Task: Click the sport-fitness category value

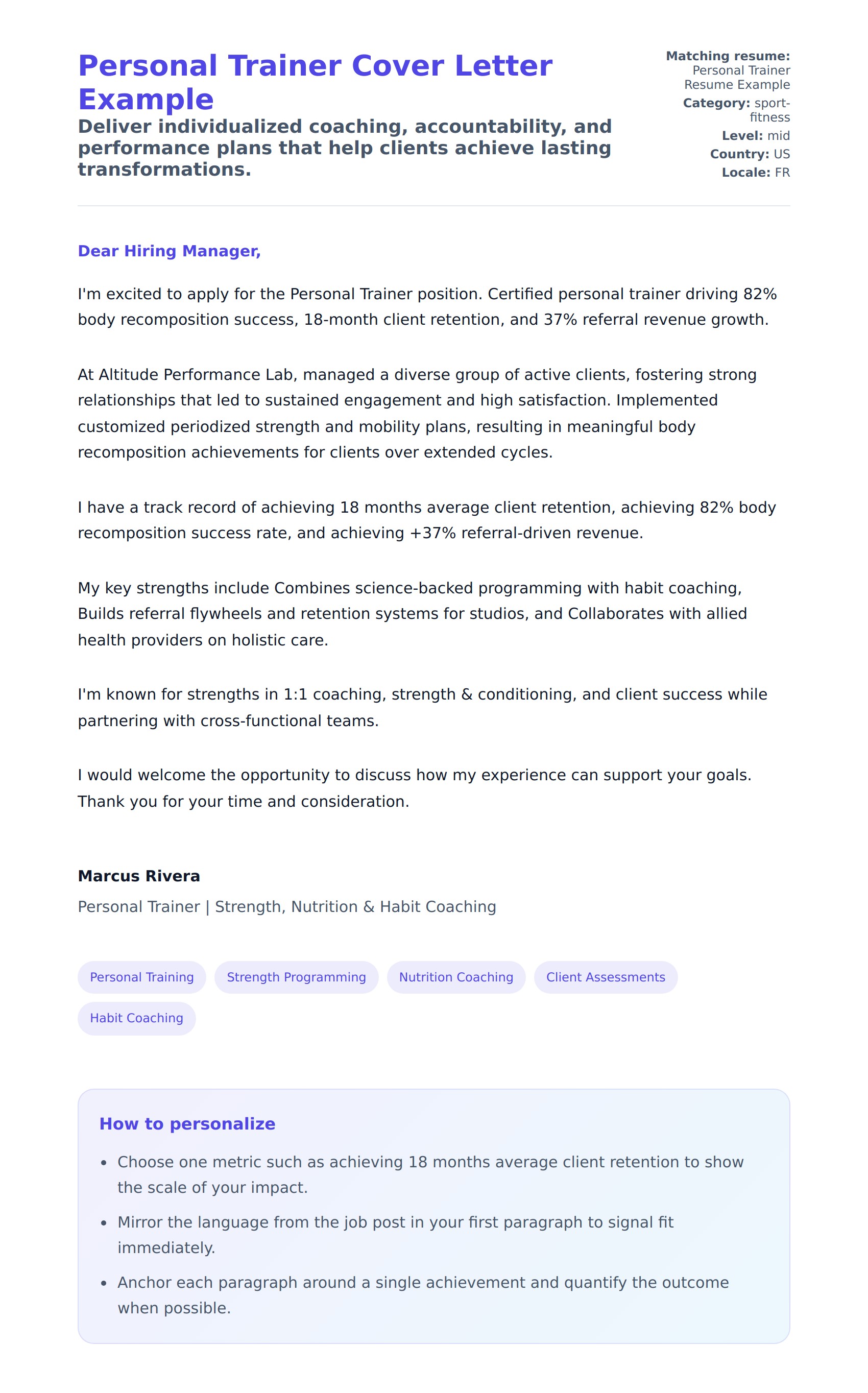Action: pos(769,110)
